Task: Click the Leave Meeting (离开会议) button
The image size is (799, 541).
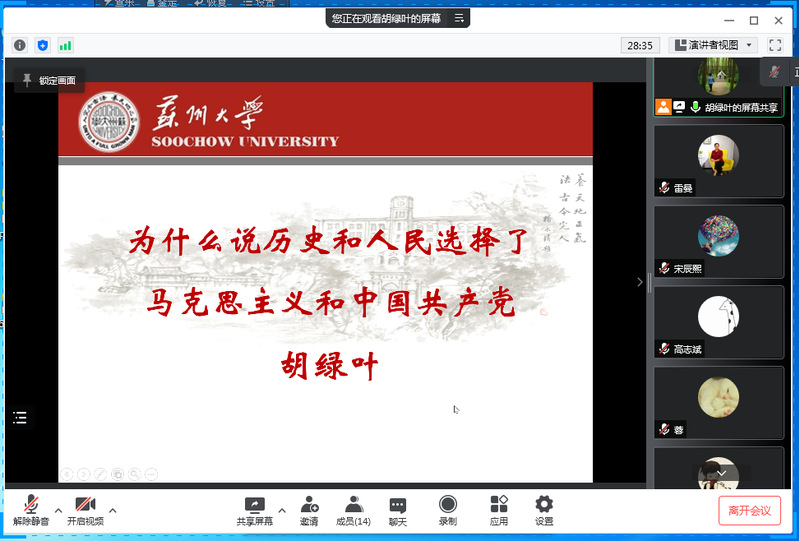Action: pyautogui.click(x=749, y=510)
